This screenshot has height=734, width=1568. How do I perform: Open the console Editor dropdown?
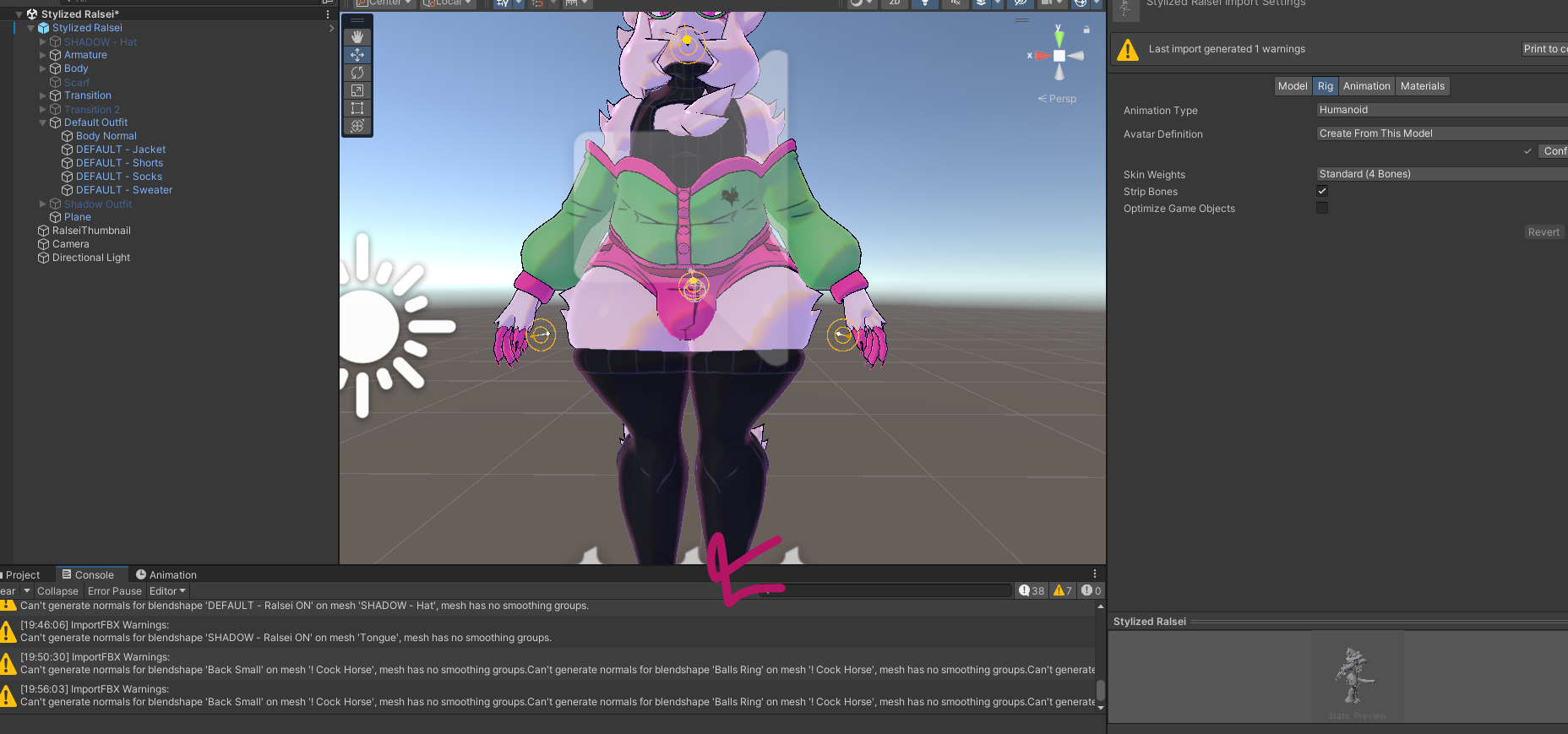click(x=167, y=591)
